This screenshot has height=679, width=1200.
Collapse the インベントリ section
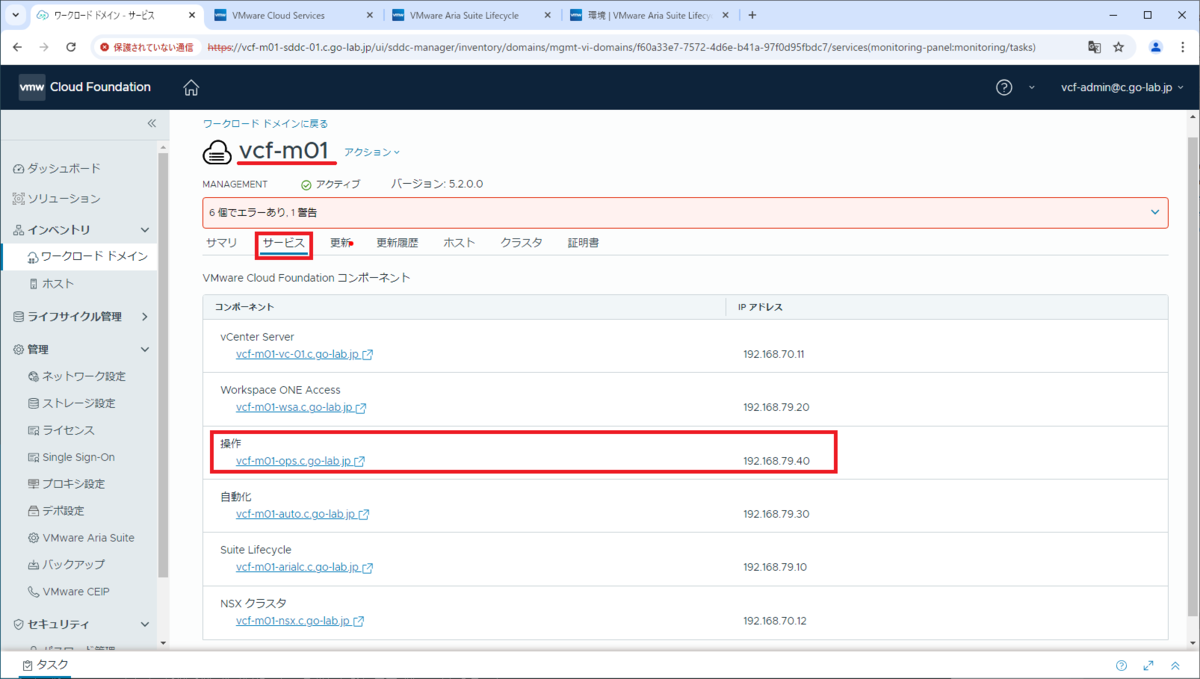pyautogui.click(x=145, y=230)
